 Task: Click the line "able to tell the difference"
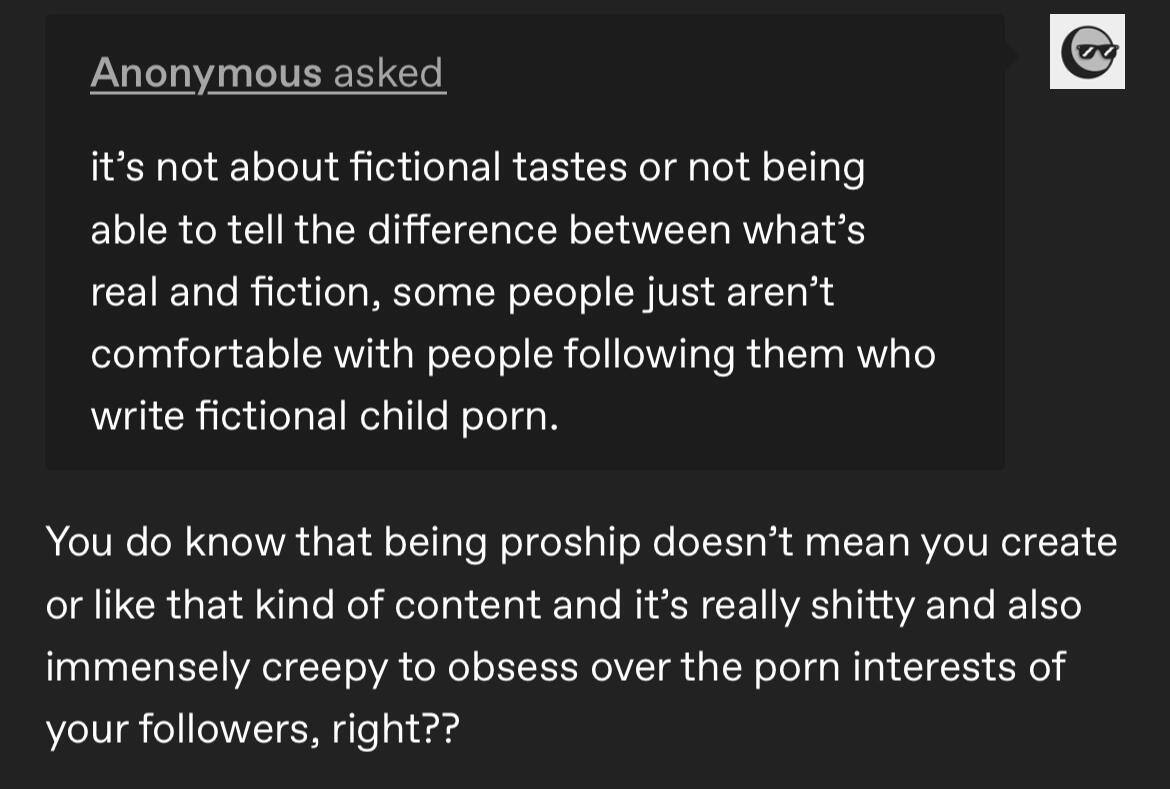click(x=477, y=230)
